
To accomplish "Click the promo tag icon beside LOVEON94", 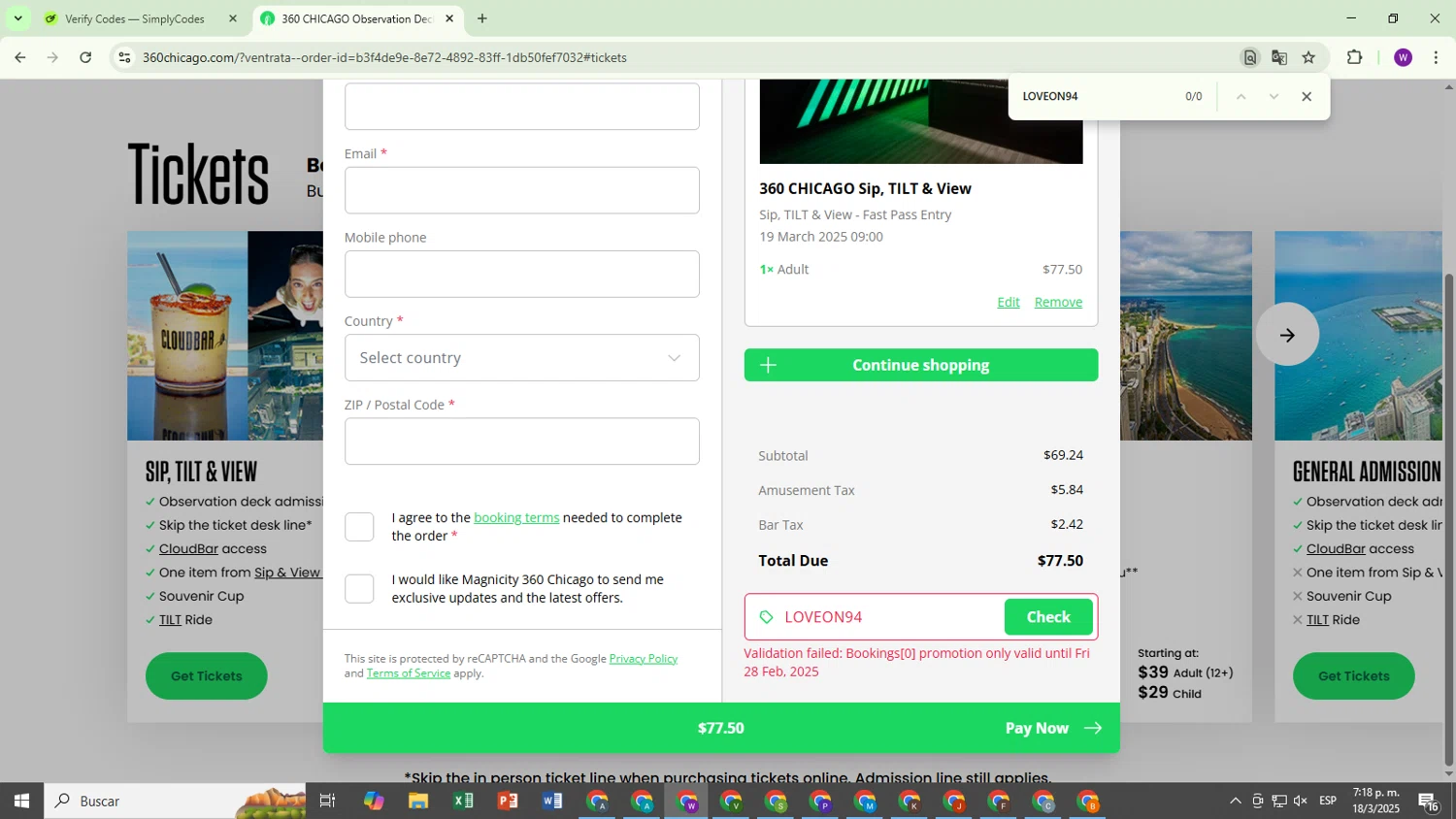I will [766, 617].
